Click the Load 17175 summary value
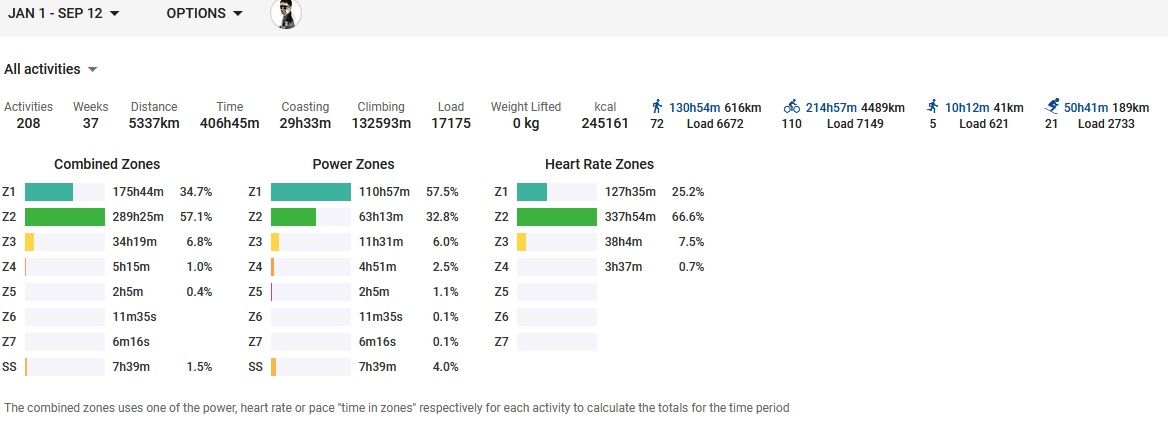 pyautogui.click(x=451, y=124)
